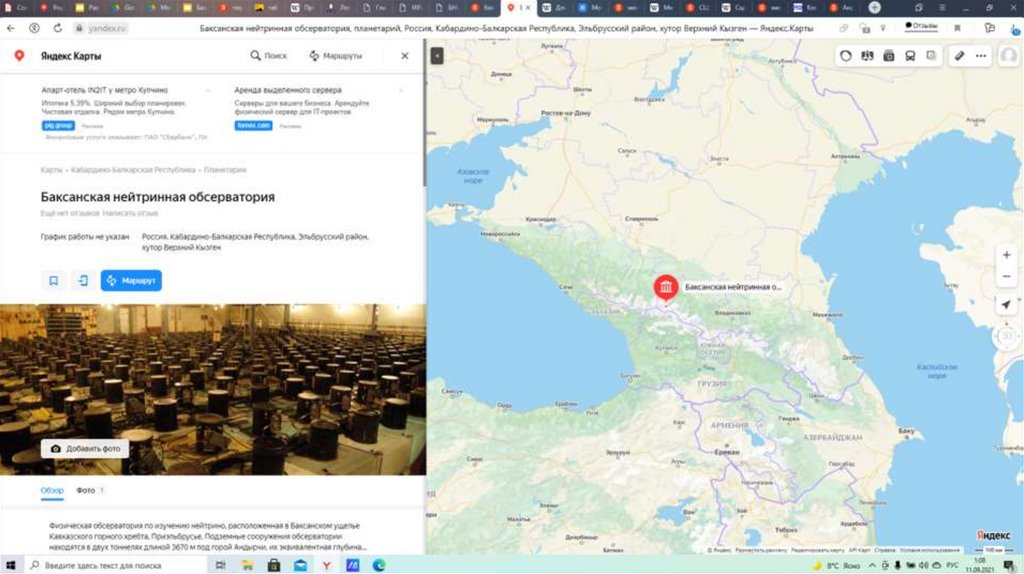The width and height of the screenshot is (1024, 574).
Task: Click the address text Россия, Кабардино-Балкарская Республика
Action: [x=255, y=242]
